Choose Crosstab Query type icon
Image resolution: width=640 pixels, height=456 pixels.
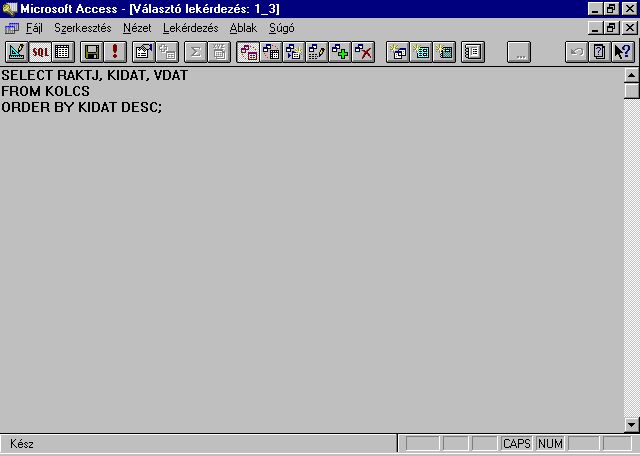point(271,52)
